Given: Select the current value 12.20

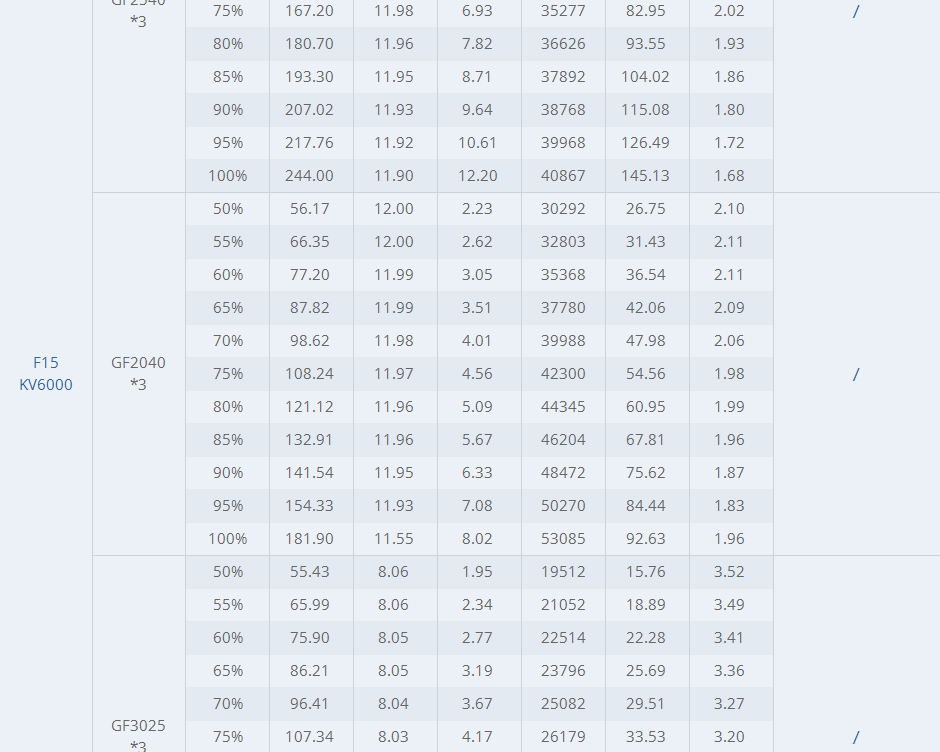Looking at the screenshot, I should pos(477,176).
